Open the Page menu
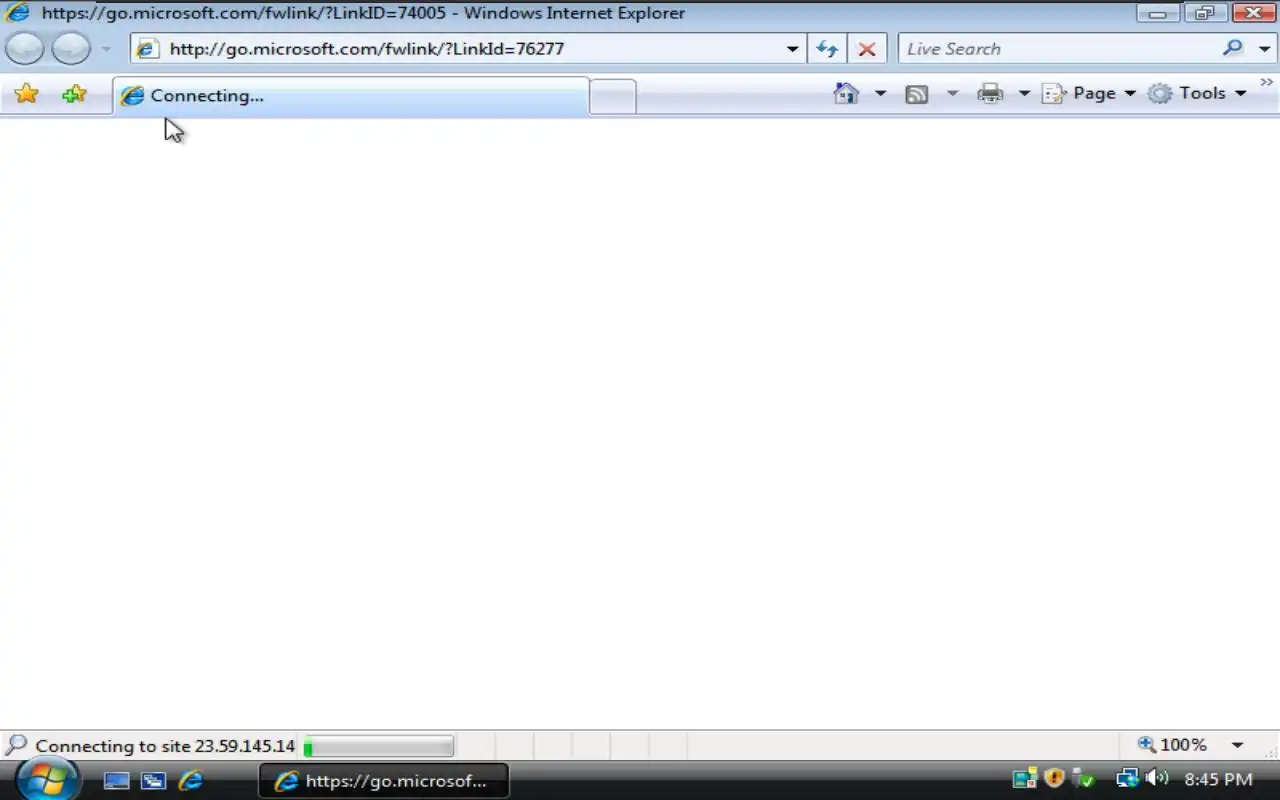The height and width of the screenshot is (800, 1280). click(x=1089, y=93)
